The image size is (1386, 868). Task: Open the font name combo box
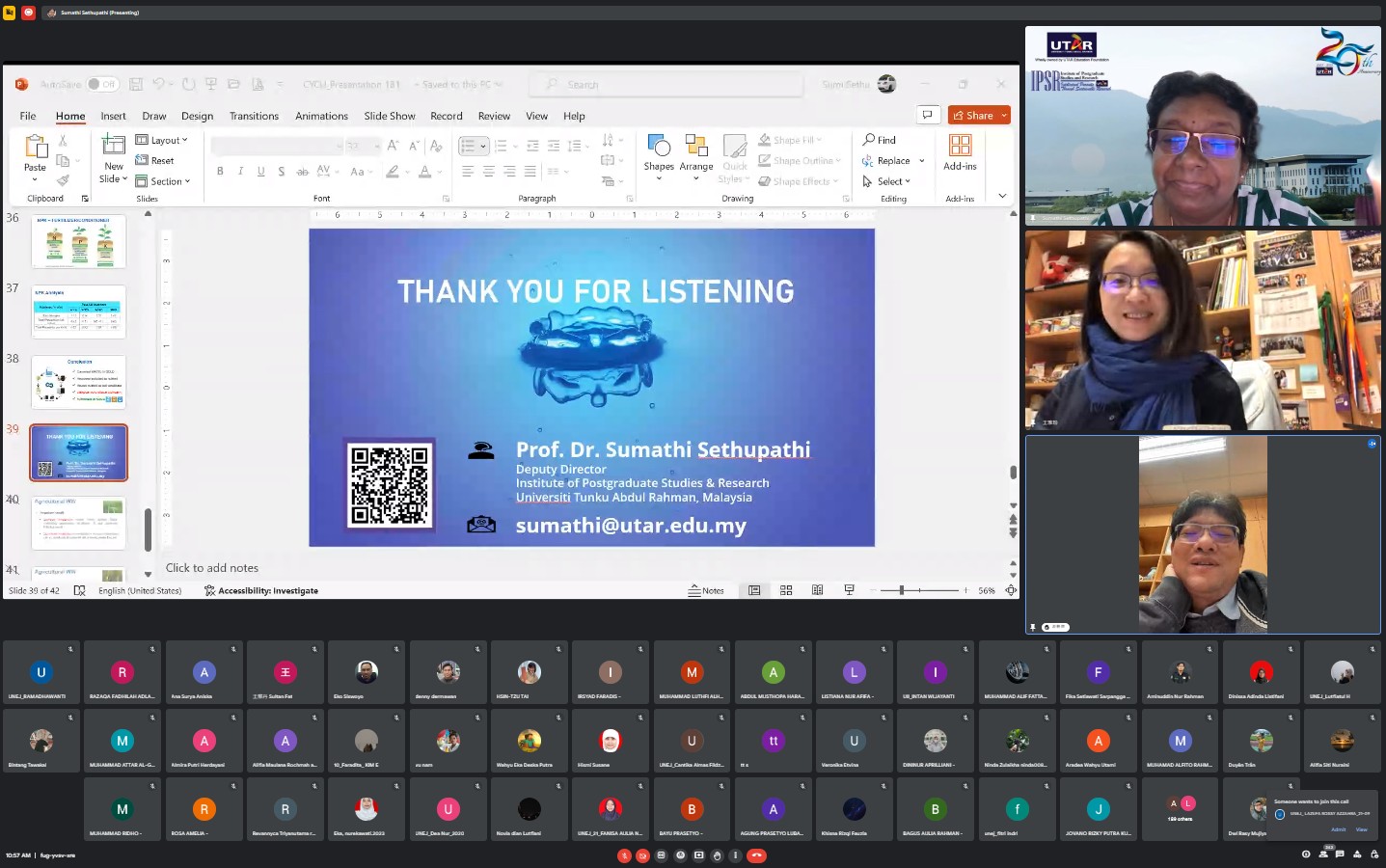[x=277, y=146]
